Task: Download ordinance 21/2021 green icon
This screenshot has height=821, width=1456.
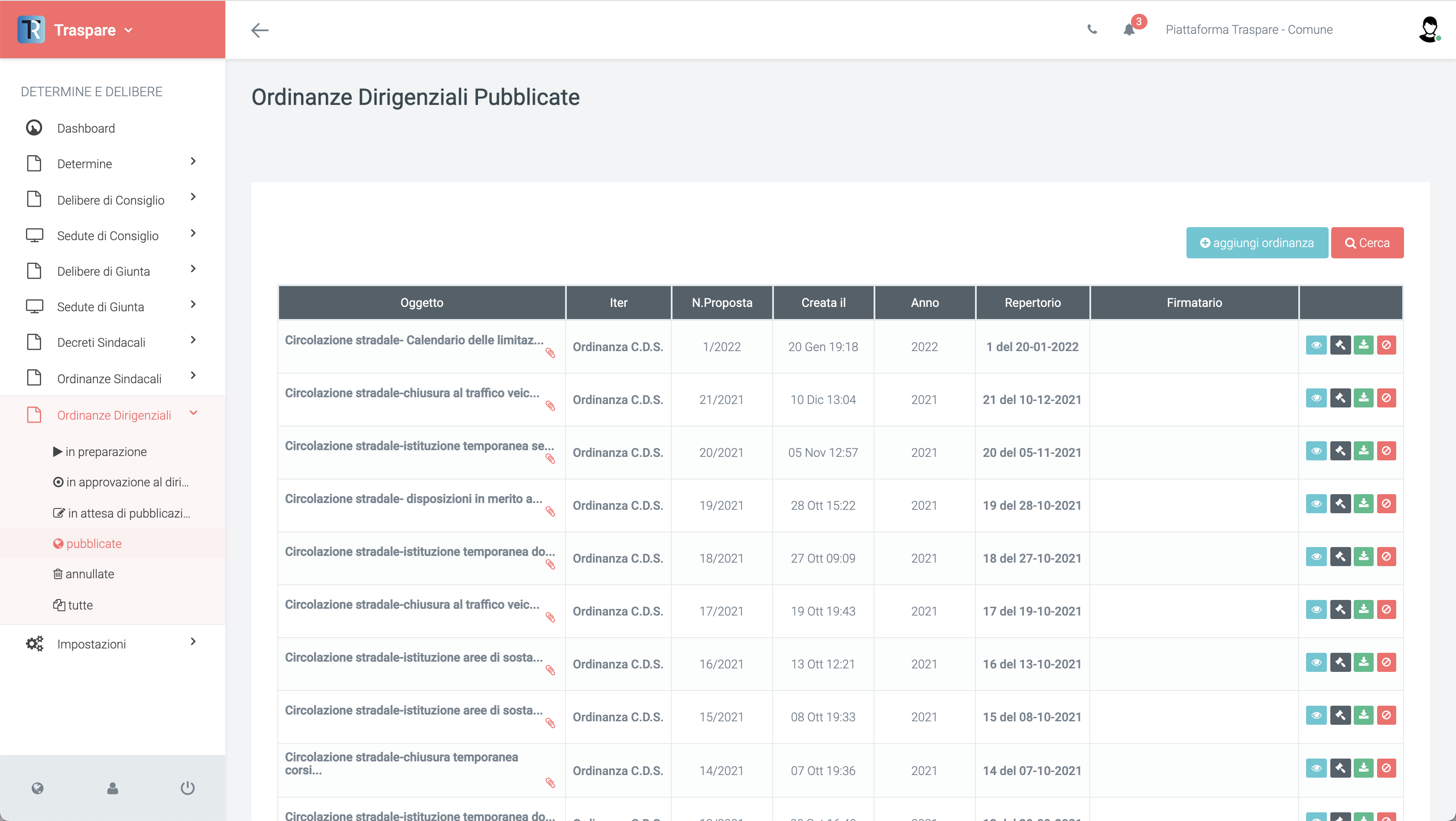Action: point(1363,398)
